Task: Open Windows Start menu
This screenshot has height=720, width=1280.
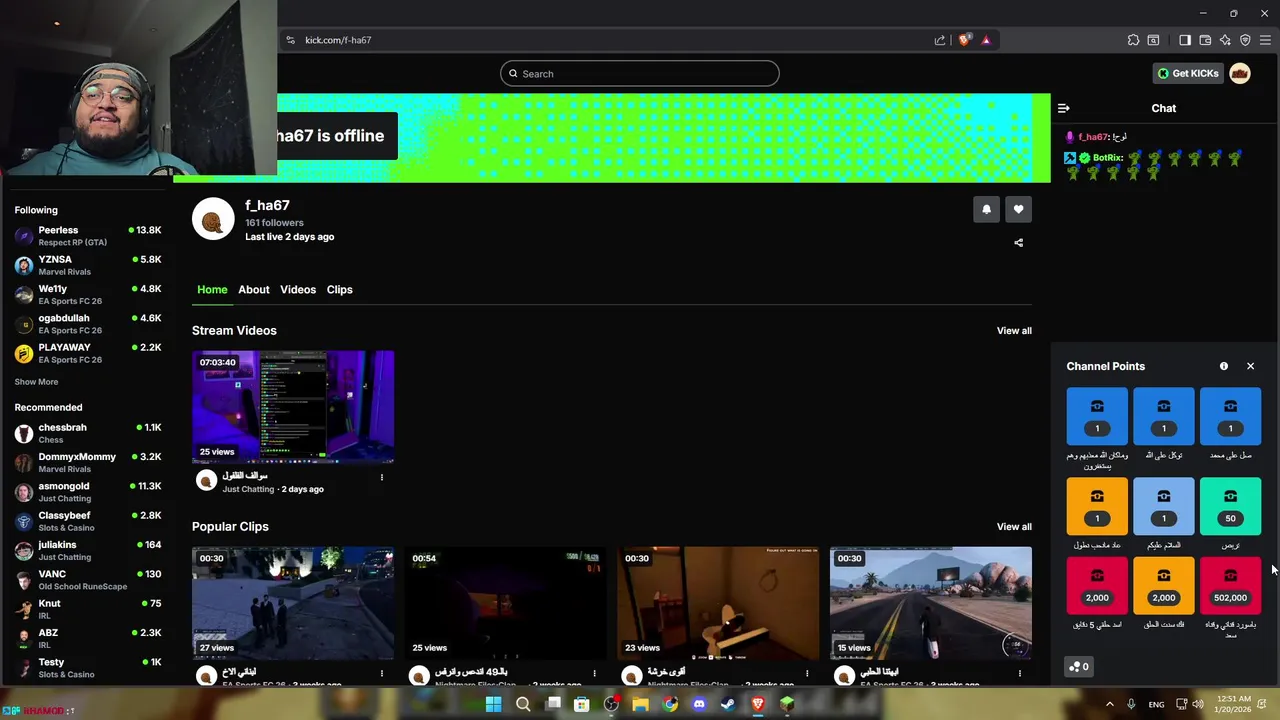Action: 493,704
